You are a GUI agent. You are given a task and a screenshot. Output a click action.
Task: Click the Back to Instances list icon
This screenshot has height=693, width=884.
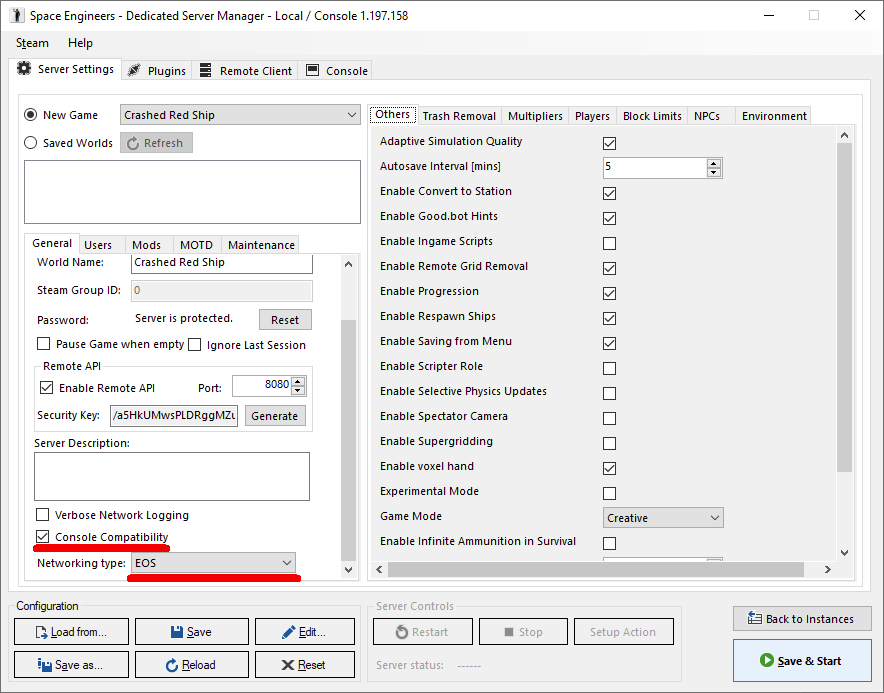(x=754, y=619)
